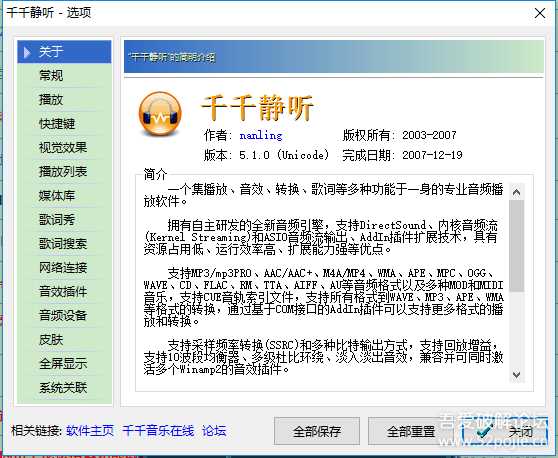Open author link nanling
Screen dimensions: 558x458
tap(261, 135)
